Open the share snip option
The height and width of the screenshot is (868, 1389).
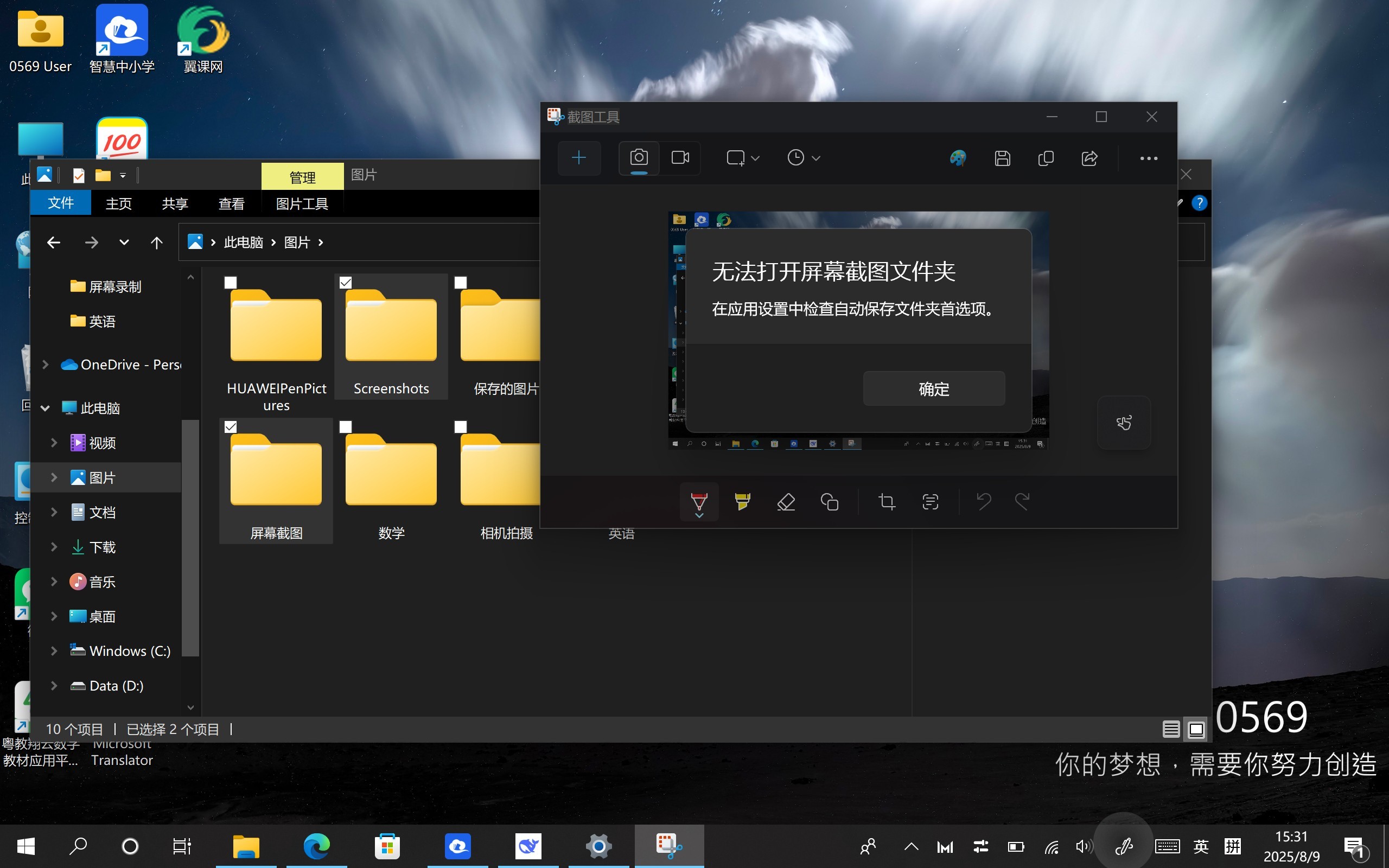(x=1089, y=158)
